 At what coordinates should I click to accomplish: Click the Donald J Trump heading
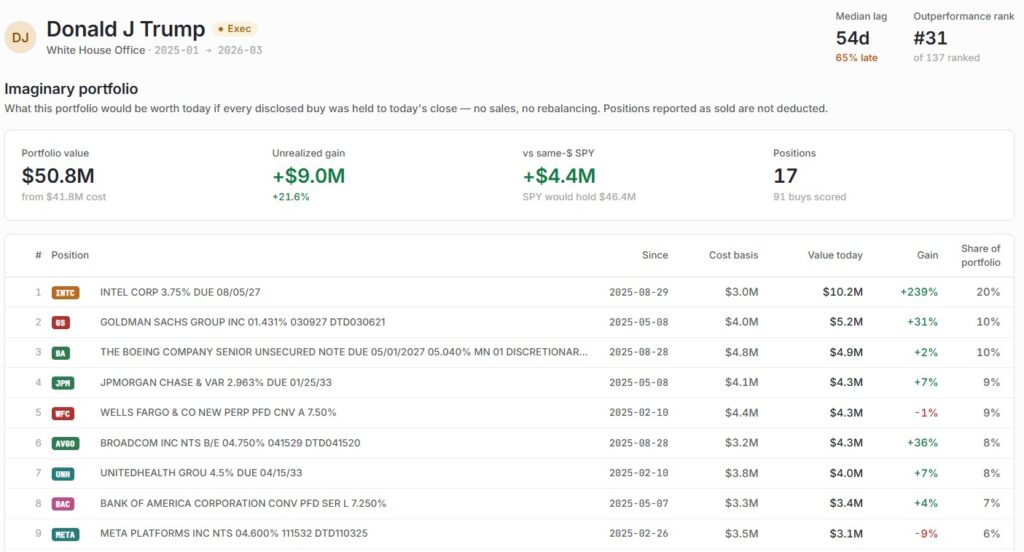click(x=125, y=29)
